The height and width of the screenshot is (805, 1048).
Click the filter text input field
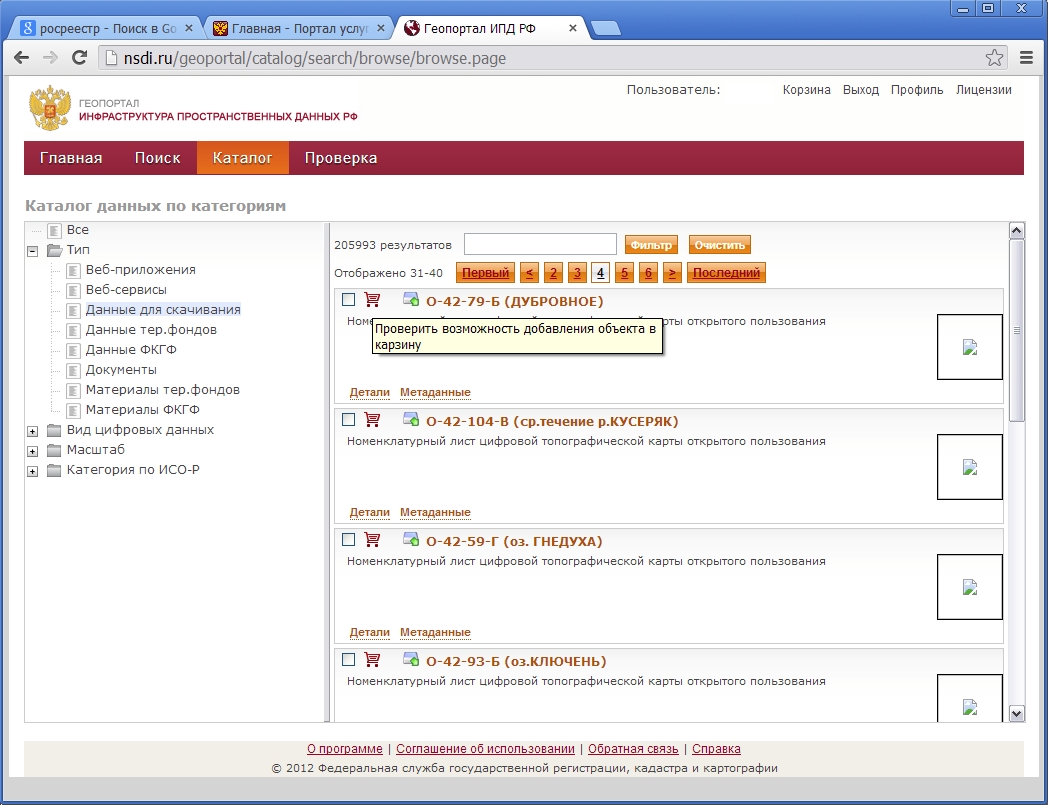(540, 245)
